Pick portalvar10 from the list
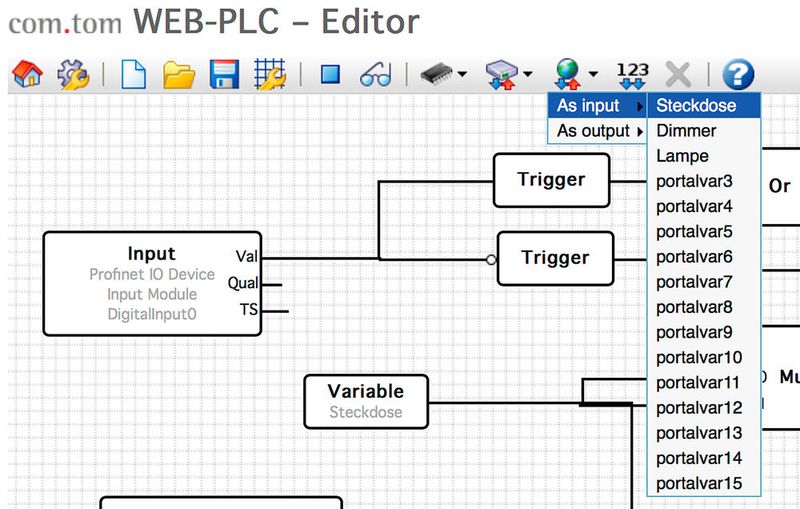Viewport: 800px width, 509px height. 704,358
